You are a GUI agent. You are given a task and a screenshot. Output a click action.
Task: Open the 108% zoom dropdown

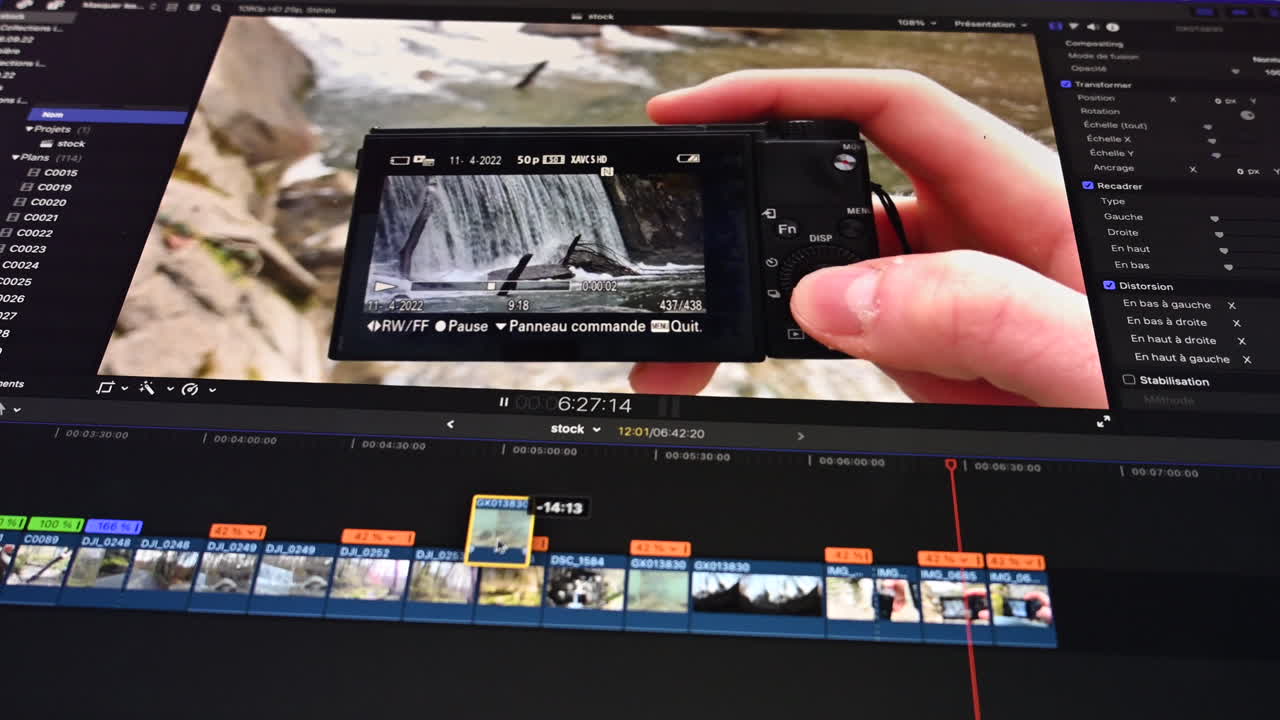(x=919, y=24)
